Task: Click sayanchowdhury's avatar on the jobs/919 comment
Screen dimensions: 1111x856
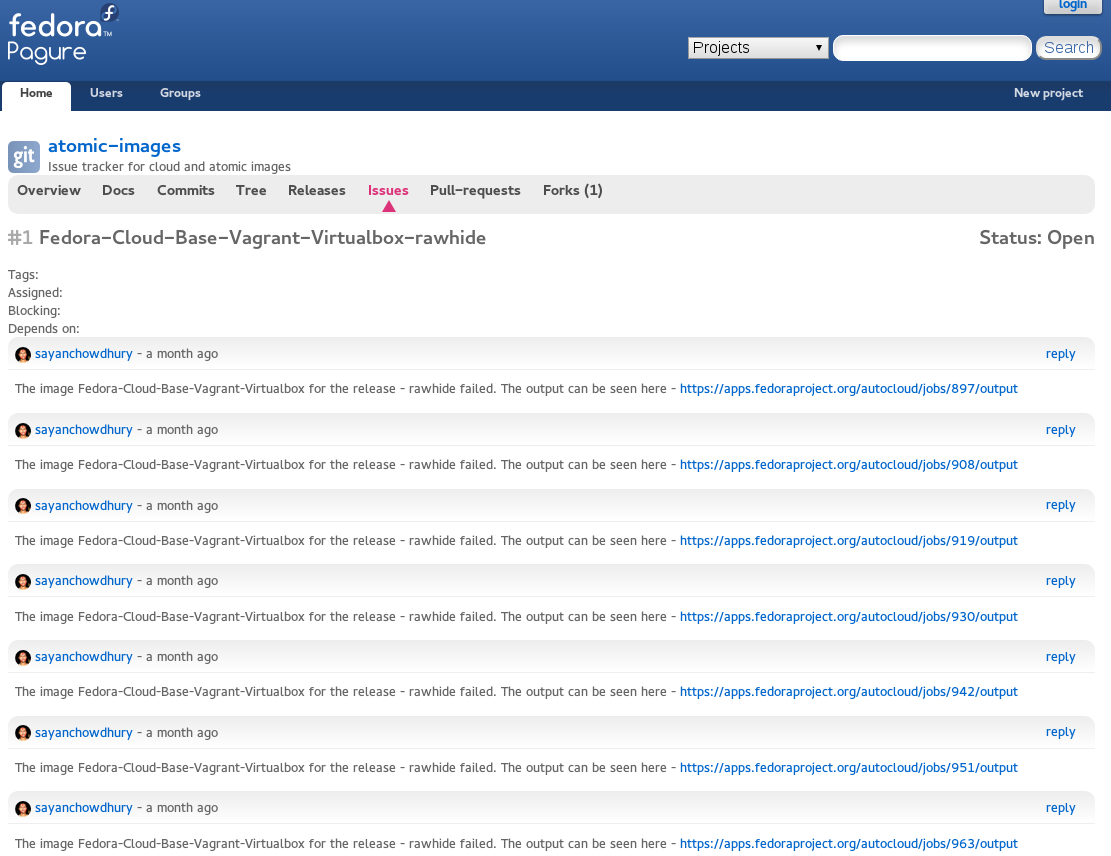Action: (23, 506)
